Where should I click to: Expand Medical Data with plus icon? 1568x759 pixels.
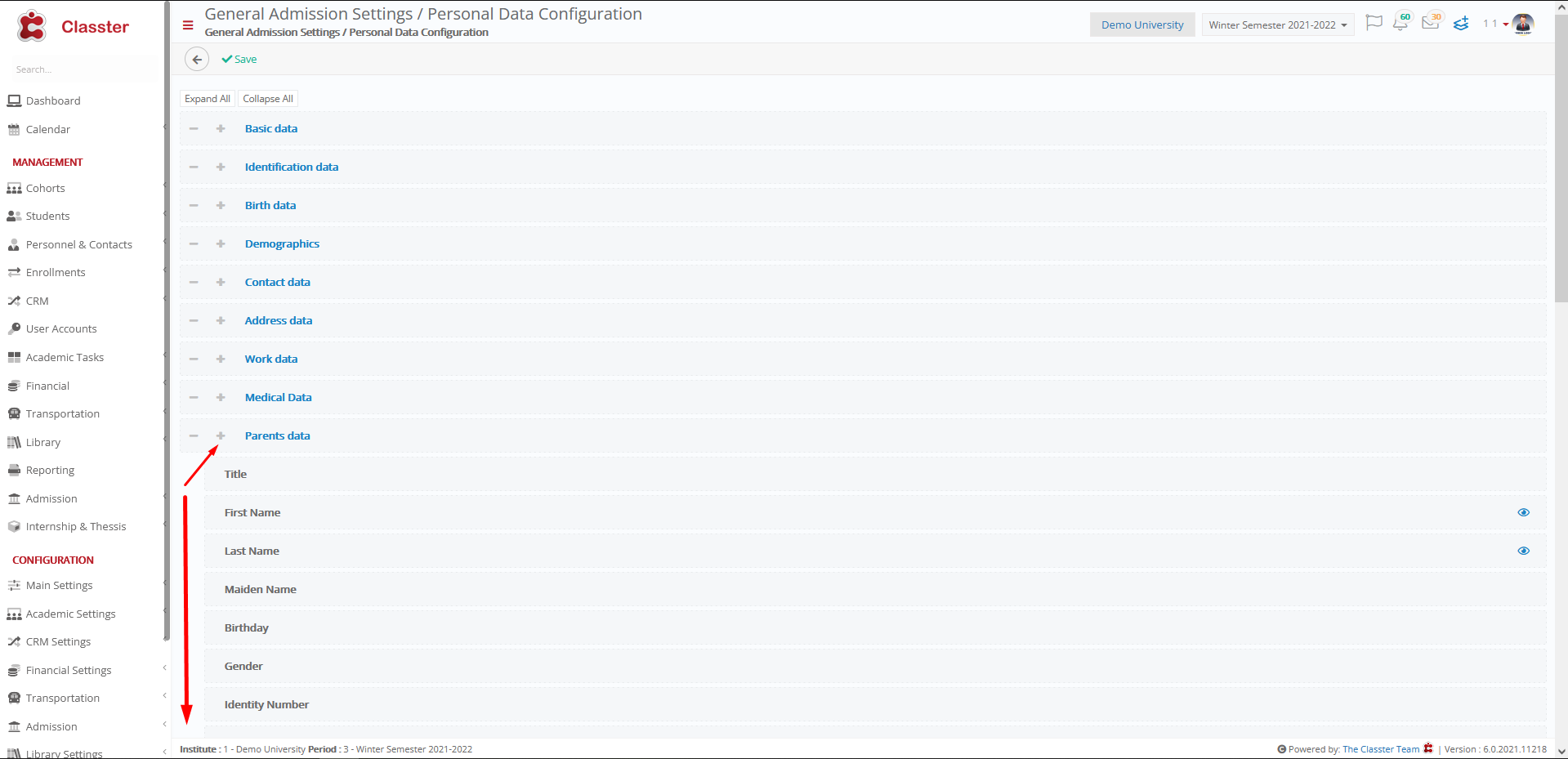pos(221,397)
